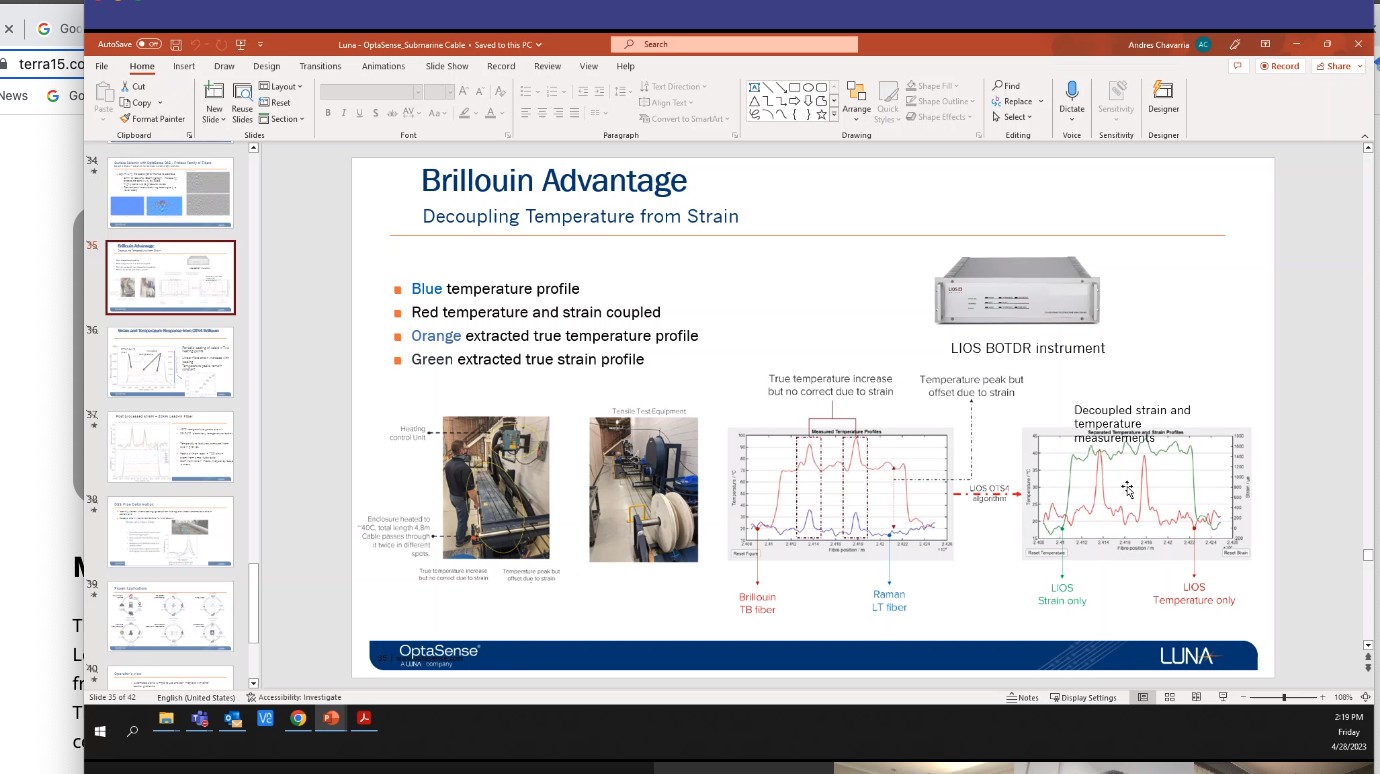Viewport: 1380px width, 774px height.
Task: Click the Reuse Slides button
Action: 242,102
